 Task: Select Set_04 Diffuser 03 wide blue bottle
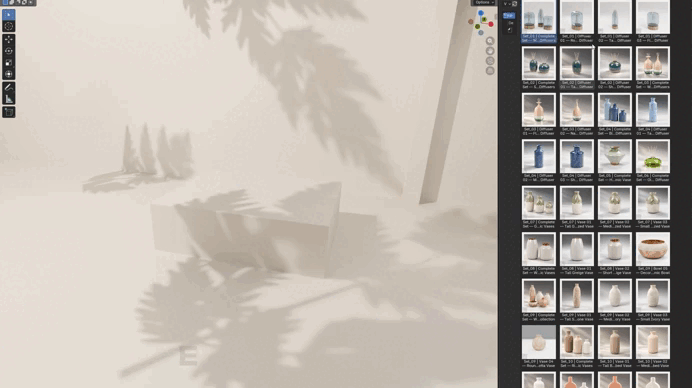(x=576, y=160)
